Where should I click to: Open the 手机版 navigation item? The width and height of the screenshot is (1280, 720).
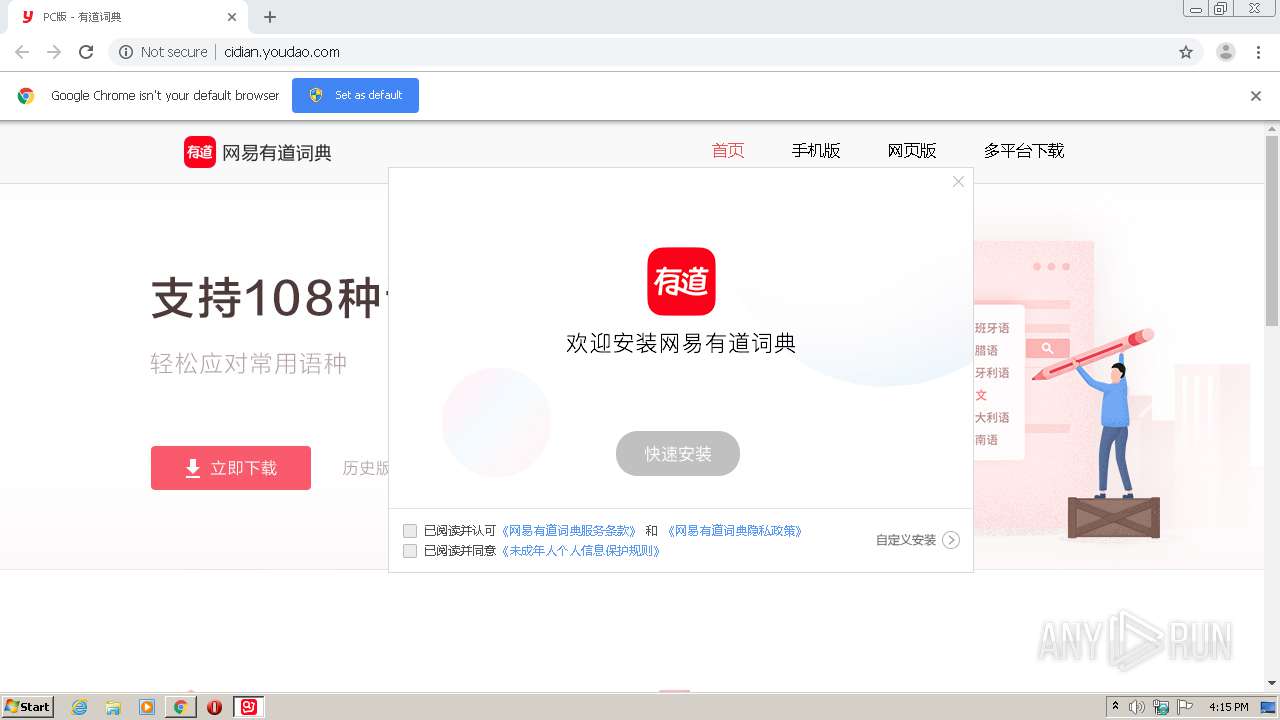coord(816,151)
